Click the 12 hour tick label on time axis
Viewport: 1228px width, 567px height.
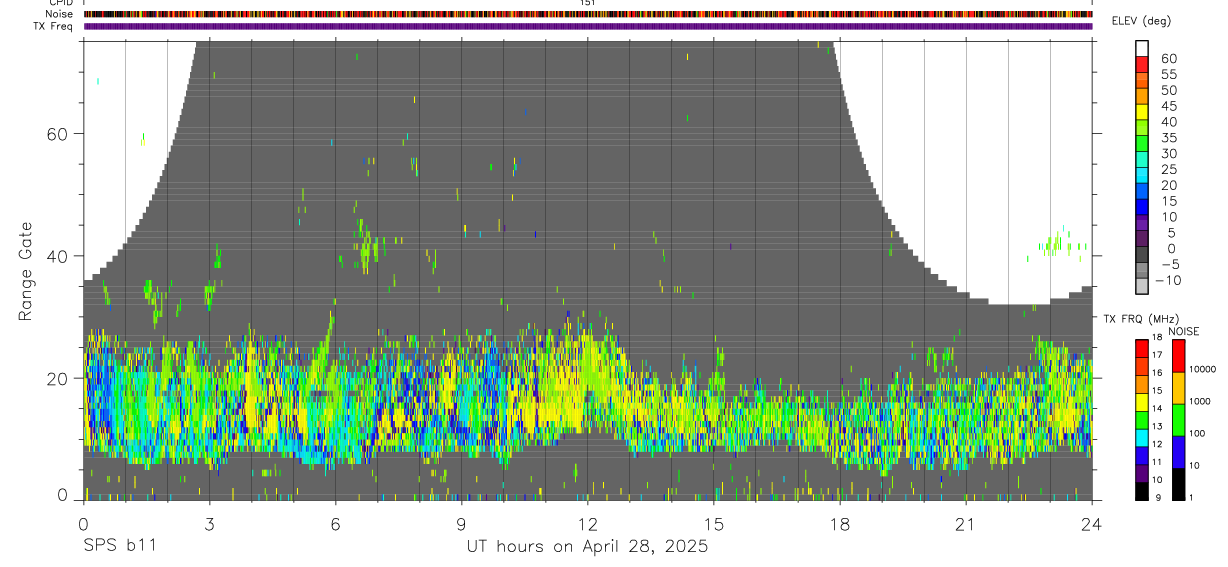point(588,524)
